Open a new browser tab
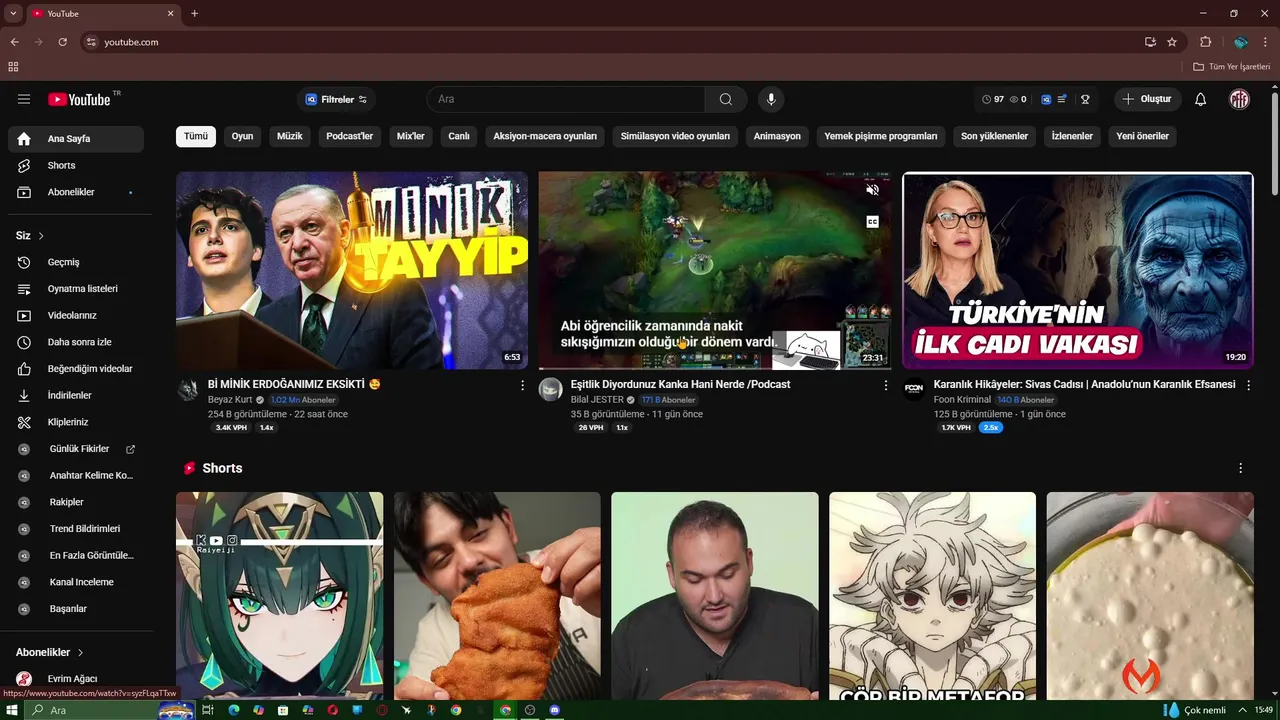Viewport: 1280px width, 720px height. [194, 13]
